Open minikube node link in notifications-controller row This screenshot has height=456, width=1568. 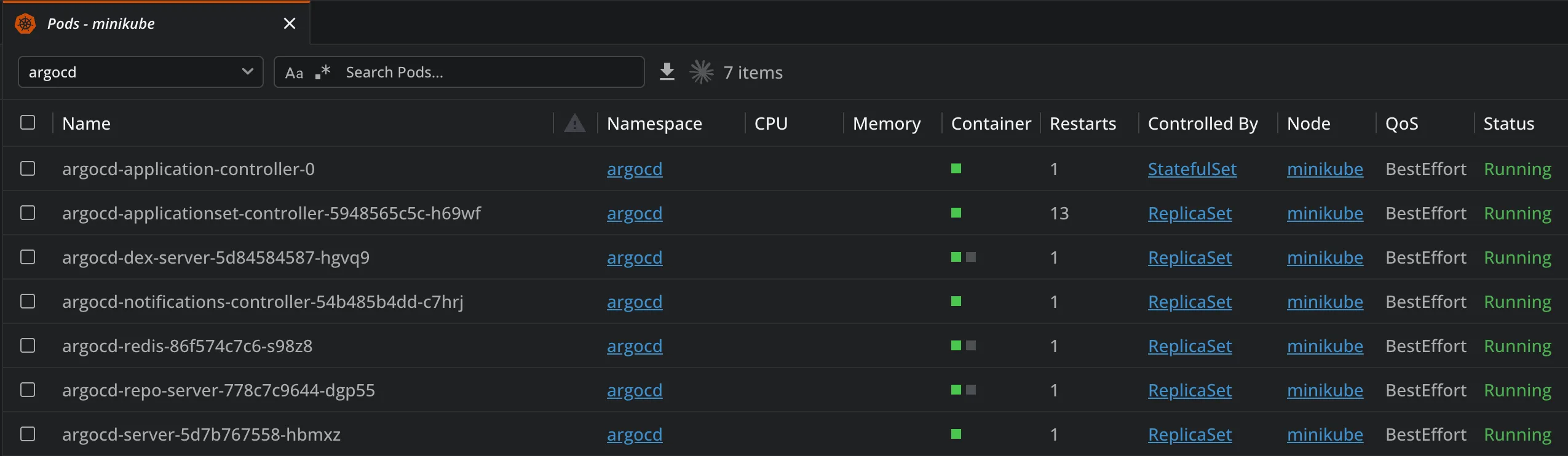pos(1325,302)
